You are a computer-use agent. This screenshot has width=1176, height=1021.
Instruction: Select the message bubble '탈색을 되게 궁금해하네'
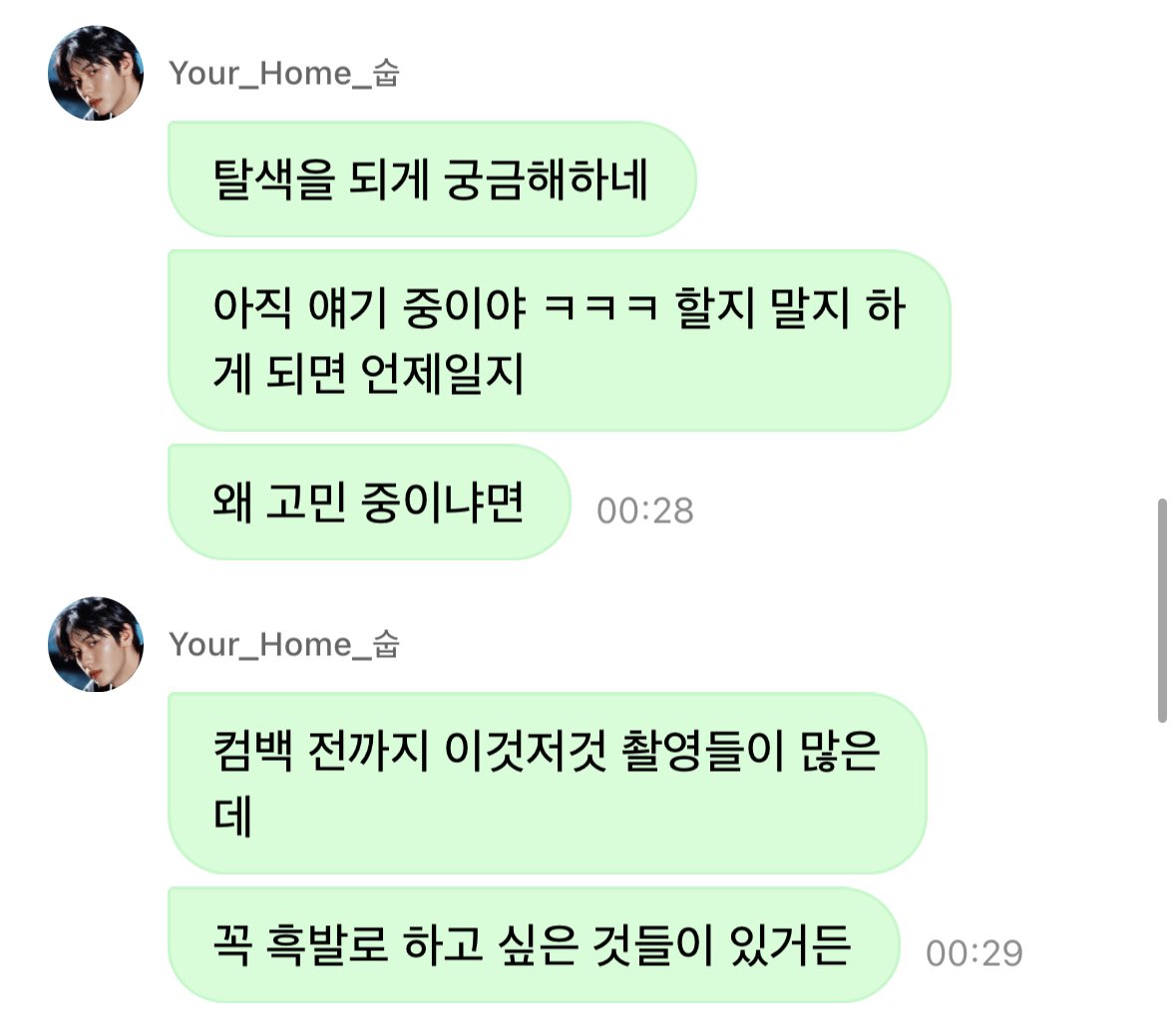[x=432, y=179]
